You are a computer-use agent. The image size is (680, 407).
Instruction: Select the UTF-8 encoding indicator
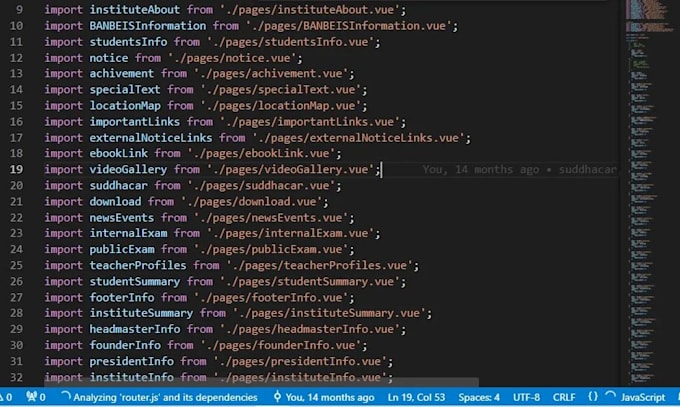tap(526, 397)
